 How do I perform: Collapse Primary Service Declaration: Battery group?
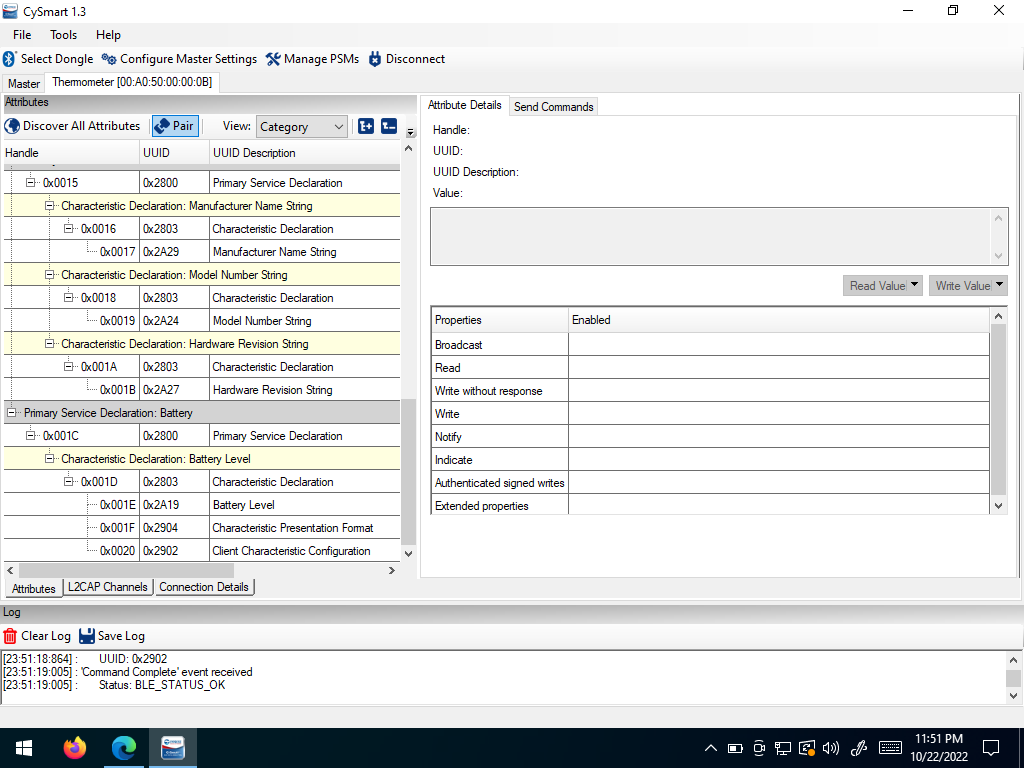coord(11,413)
